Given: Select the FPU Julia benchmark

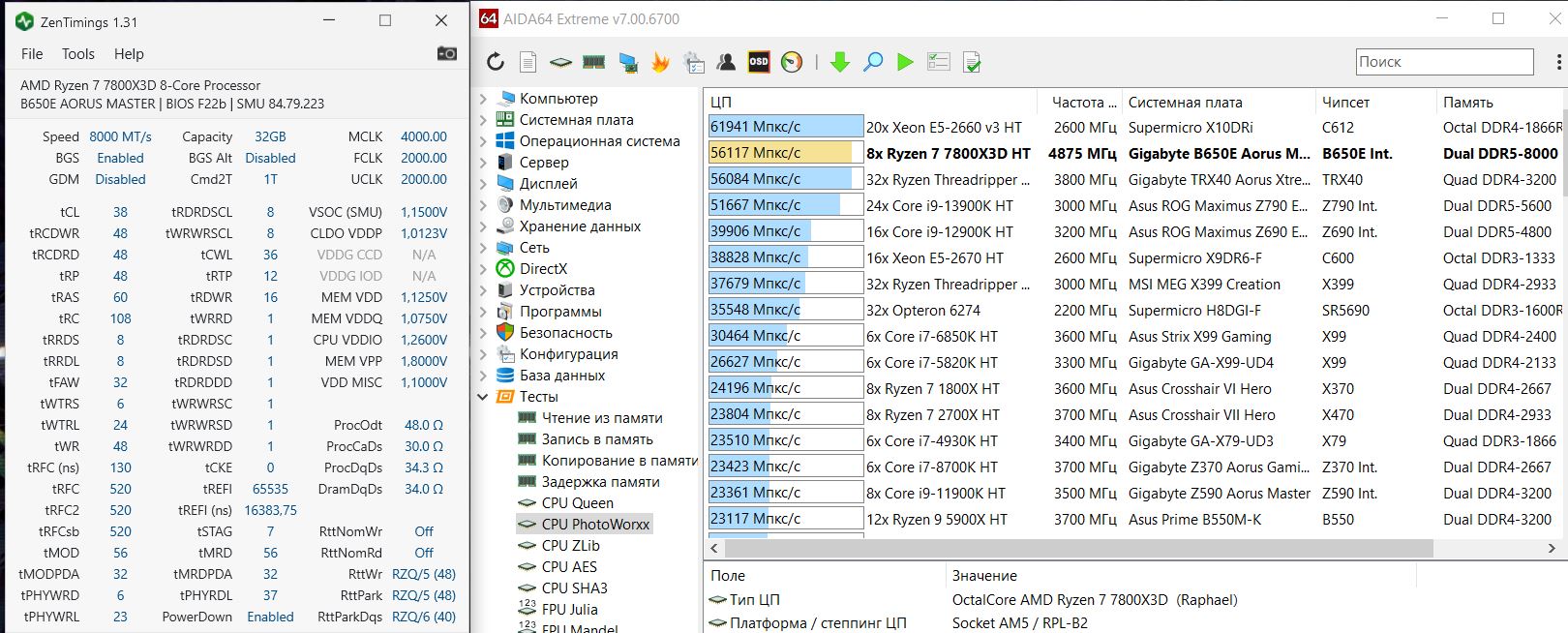Looking at the screenshot, I should 569,610.
